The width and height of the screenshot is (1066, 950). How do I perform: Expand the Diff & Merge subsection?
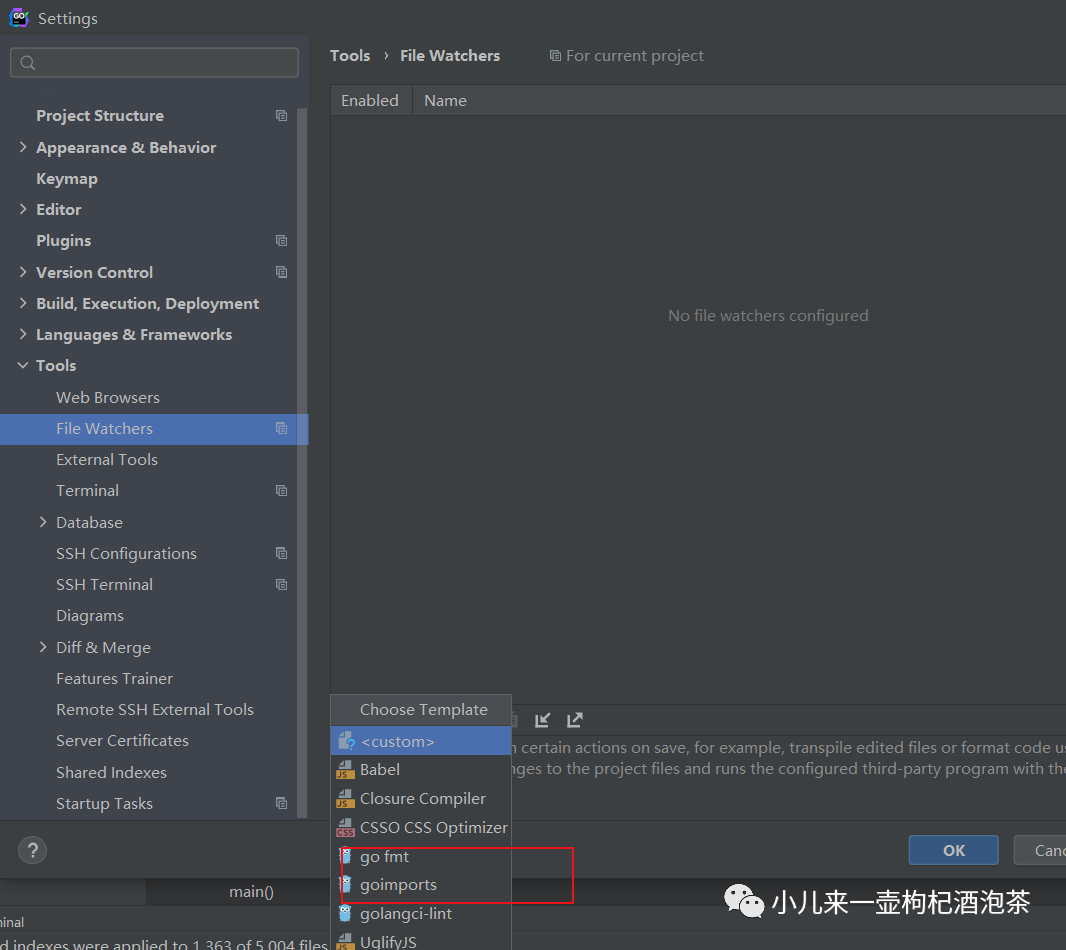tap(43, 647)
